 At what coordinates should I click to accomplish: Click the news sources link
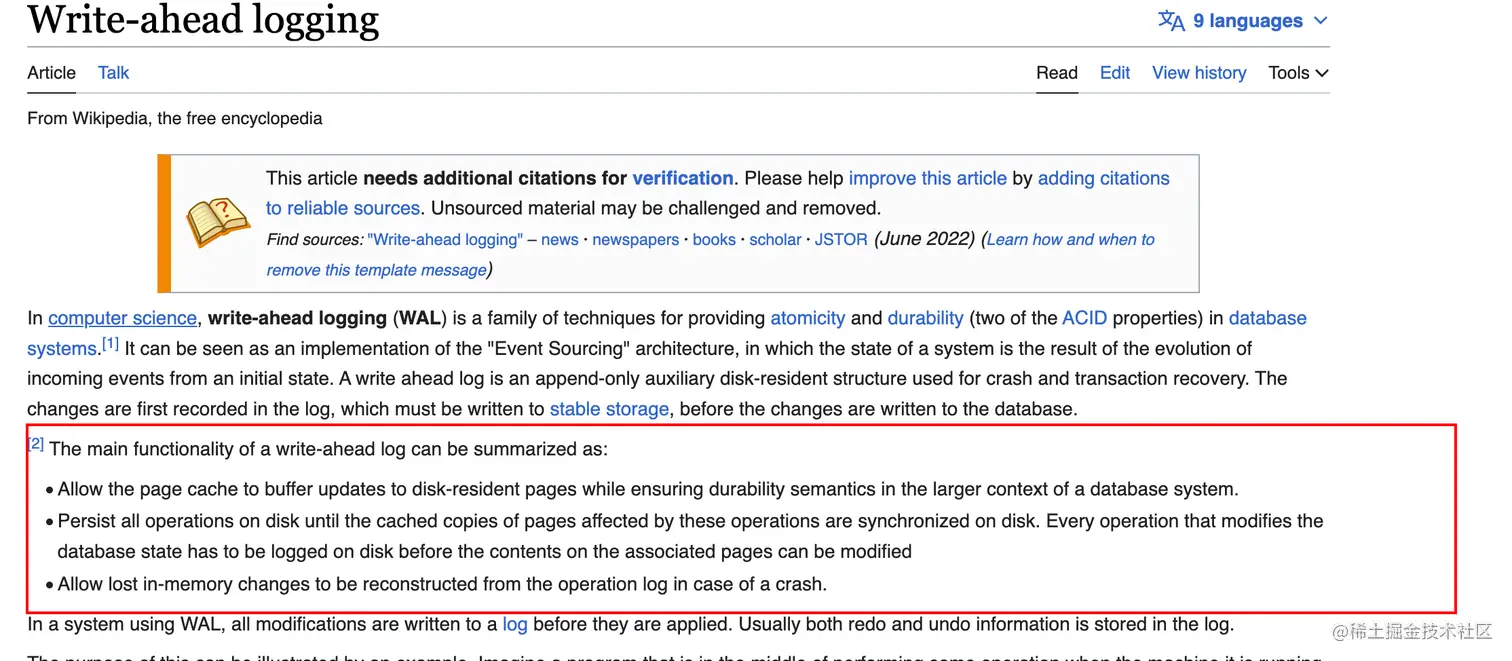pos(560,240)
